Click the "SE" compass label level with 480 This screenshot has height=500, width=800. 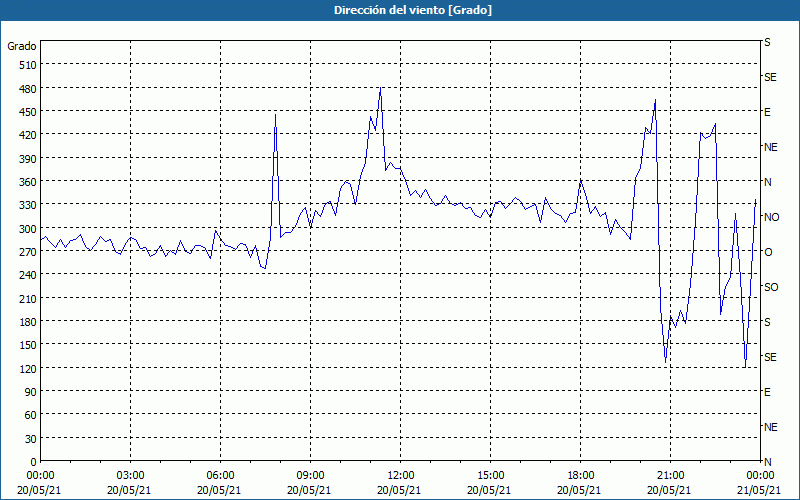pos(770,77)
